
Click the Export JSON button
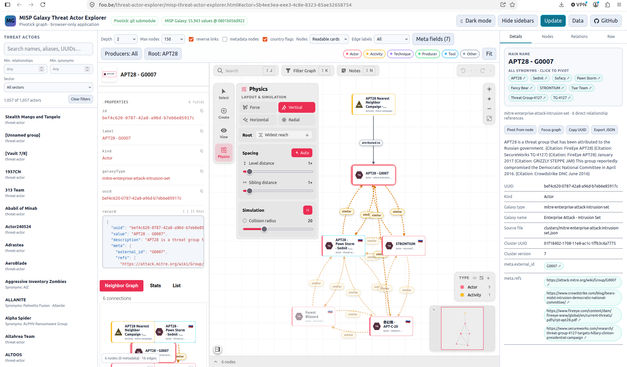tap(604, 130)
